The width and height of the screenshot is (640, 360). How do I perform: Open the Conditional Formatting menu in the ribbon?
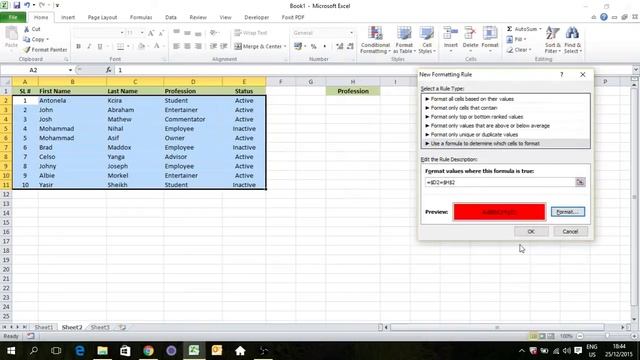tap(376, 40)
